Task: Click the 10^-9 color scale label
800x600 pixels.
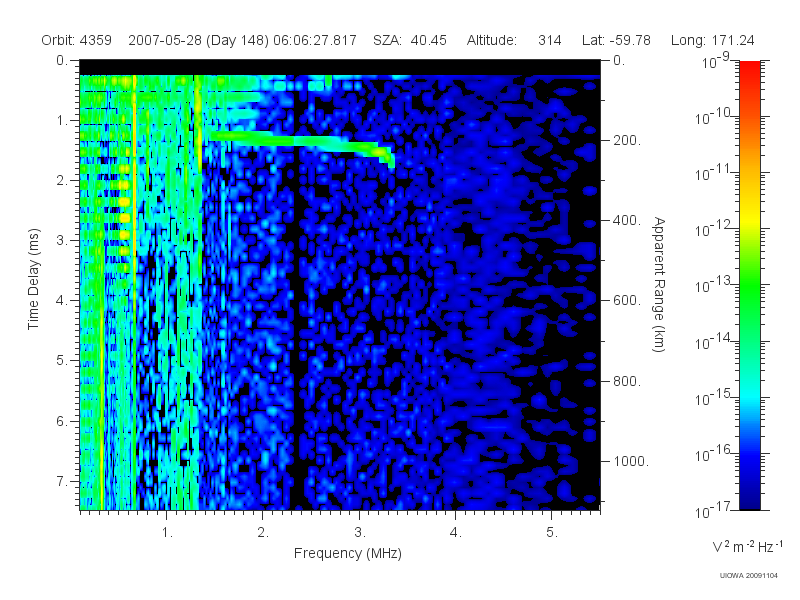Action: point(716,61)
